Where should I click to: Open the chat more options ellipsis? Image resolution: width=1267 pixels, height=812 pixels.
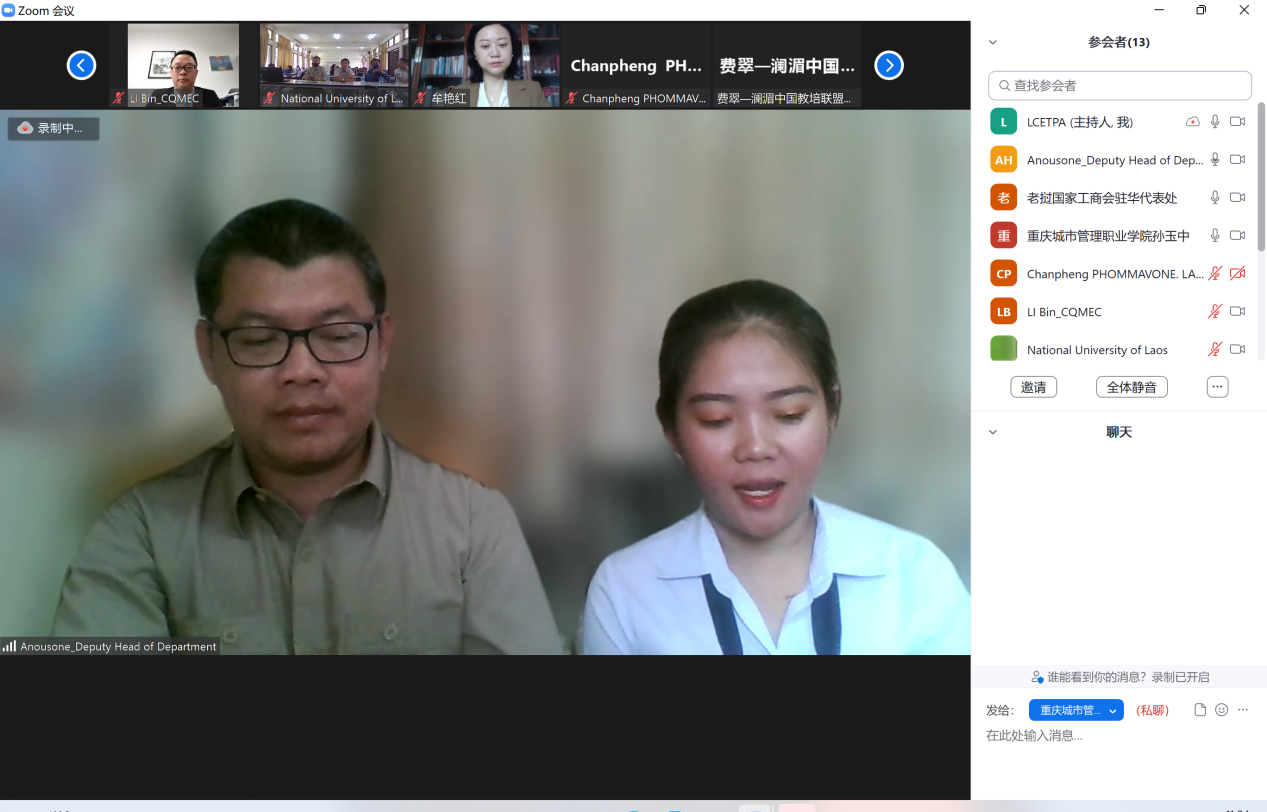1243,710
